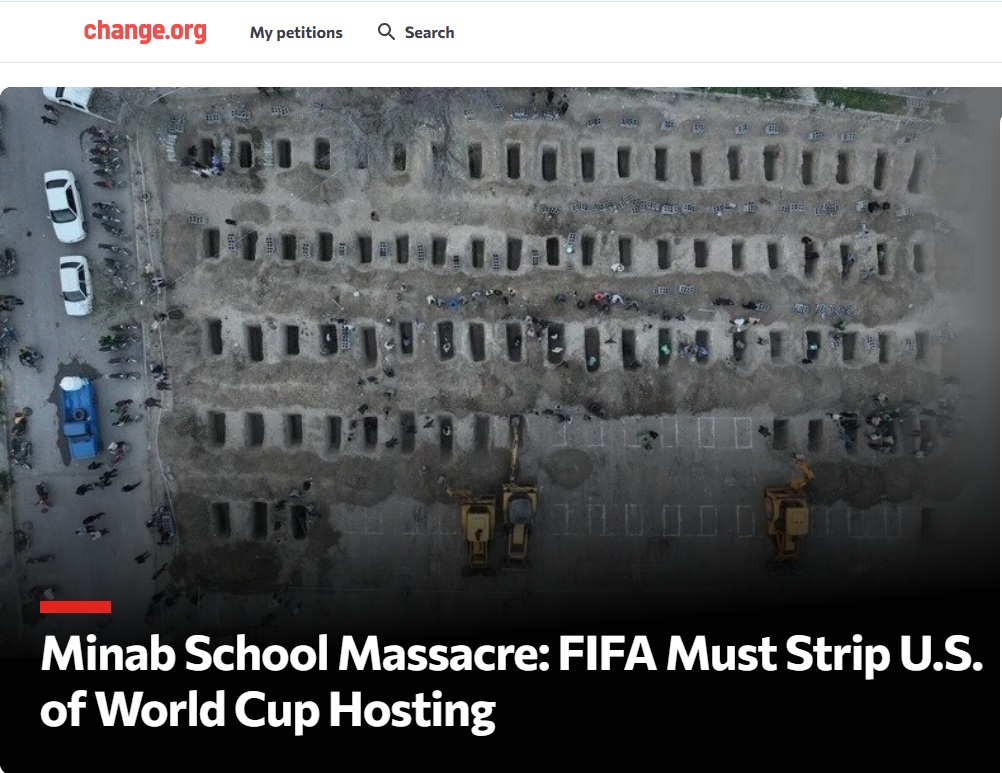Click the word 'FIFA' in the headline
This screenshot has width=1002, height=773.
pyautogui.click(x=608, y=654)
